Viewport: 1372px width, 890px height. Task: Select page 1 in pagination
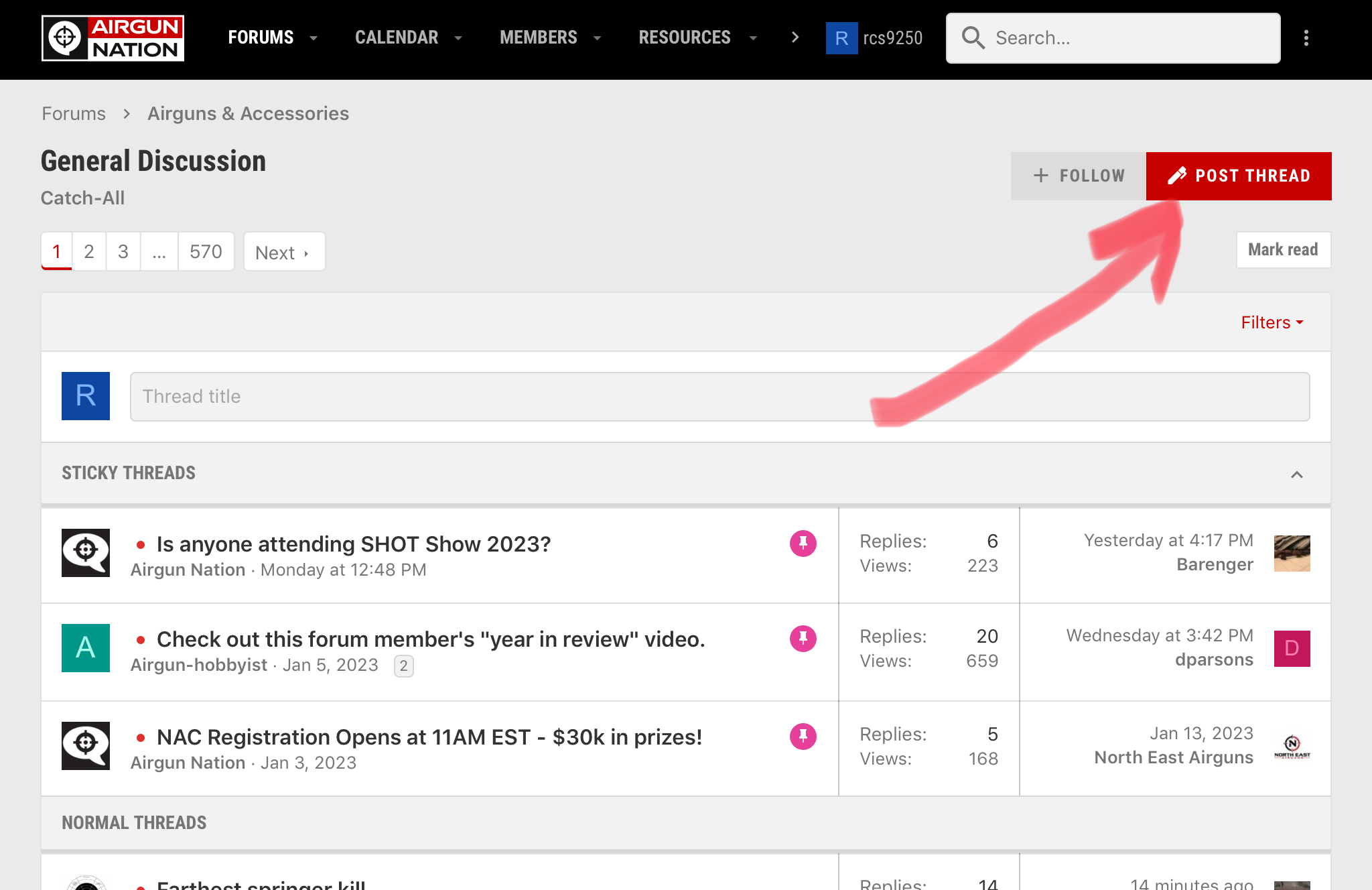57,251
